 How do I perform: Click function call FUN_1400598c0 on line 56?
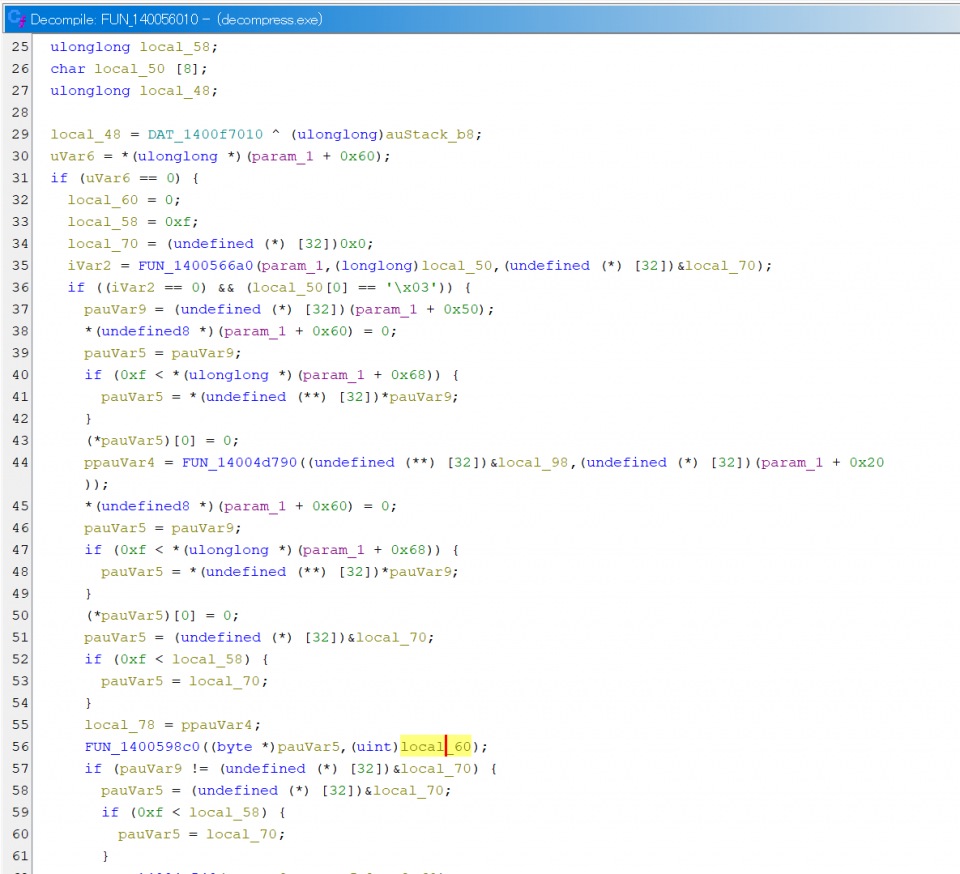(142, 747)
